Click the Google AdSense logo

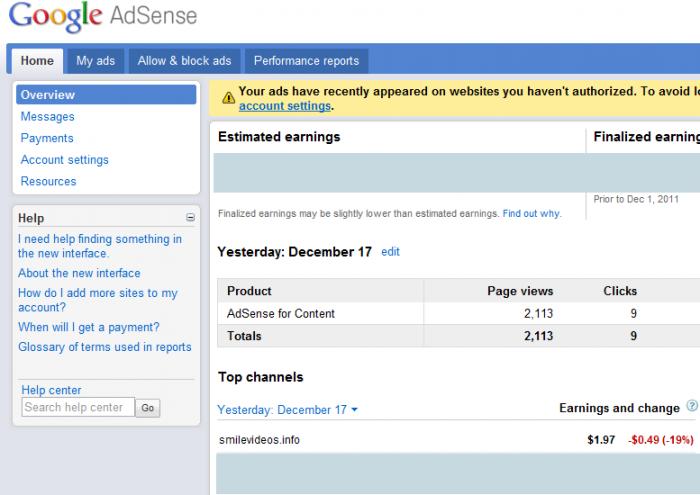coord(103,17)
